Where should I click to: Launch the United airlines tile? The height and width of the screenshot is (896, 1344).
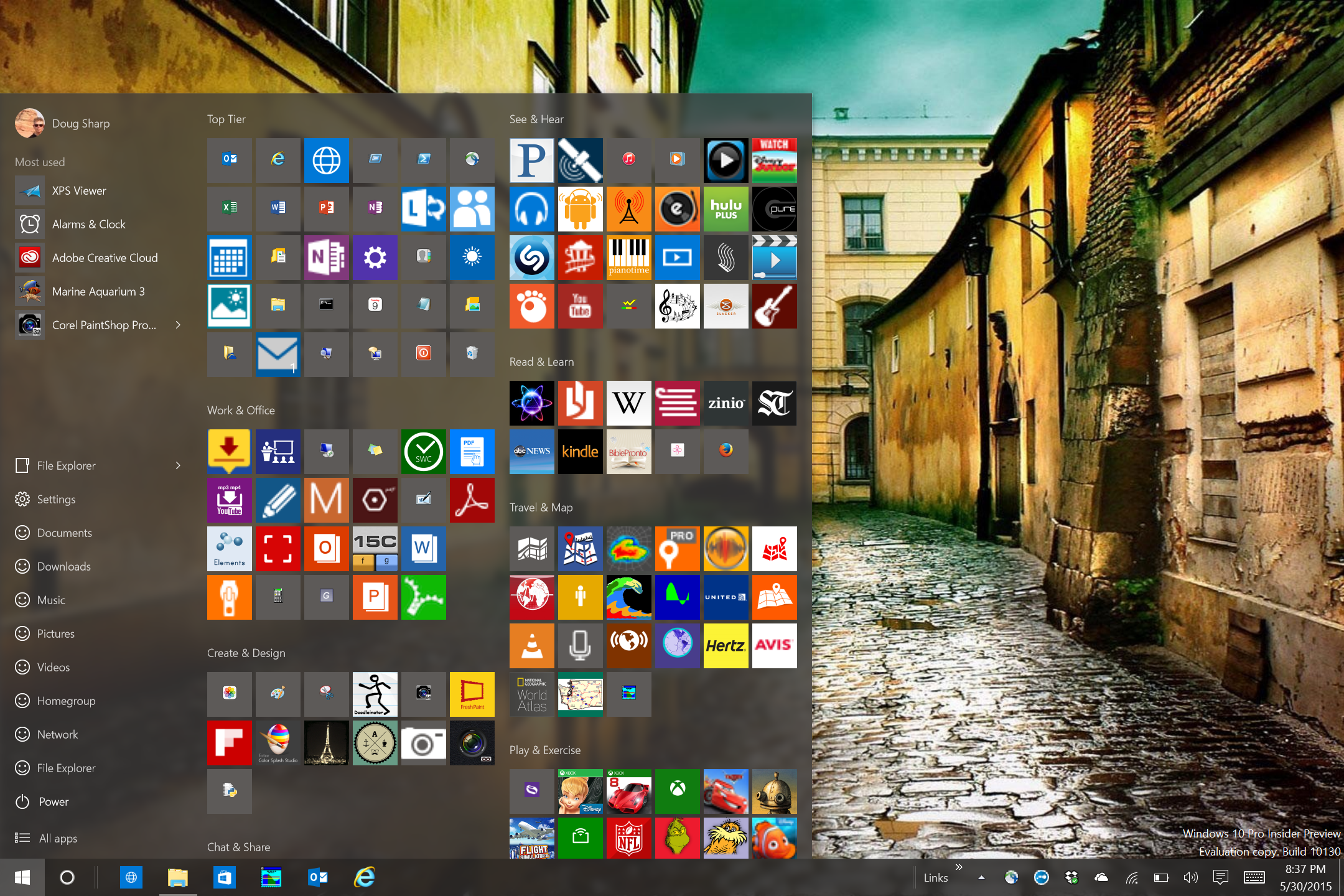pos(726,597)
